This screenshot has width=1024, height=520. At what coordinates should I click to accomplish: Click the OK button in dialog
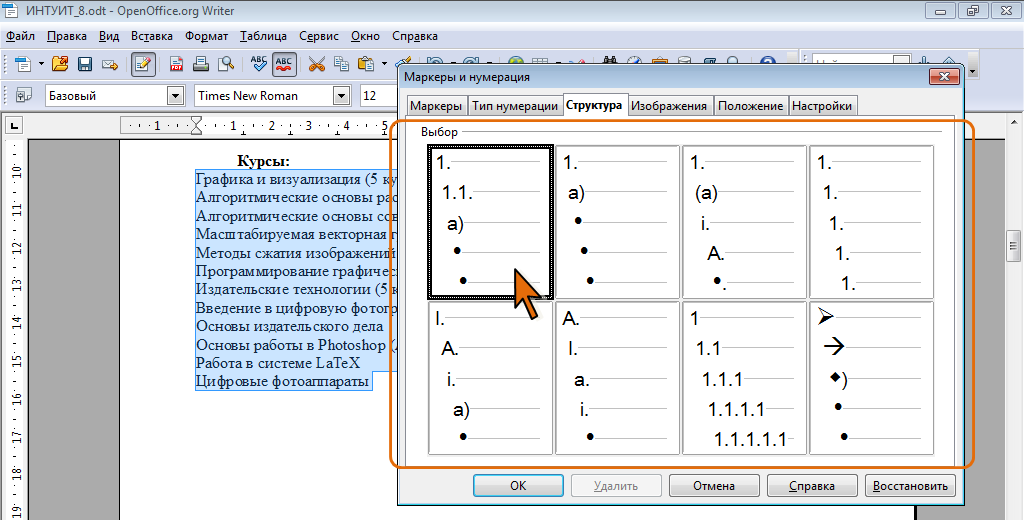[x=518, y=486]
